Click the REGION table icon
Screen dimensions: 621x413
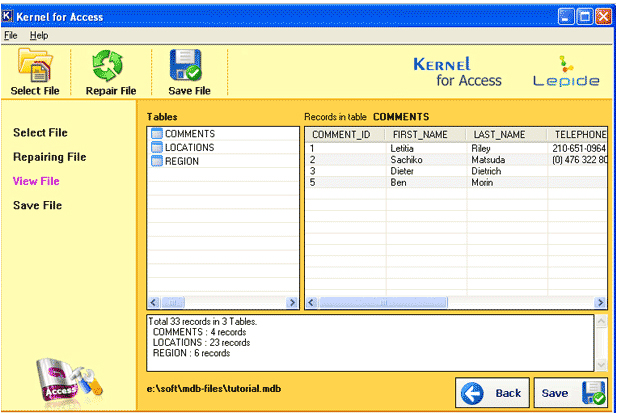157,161
